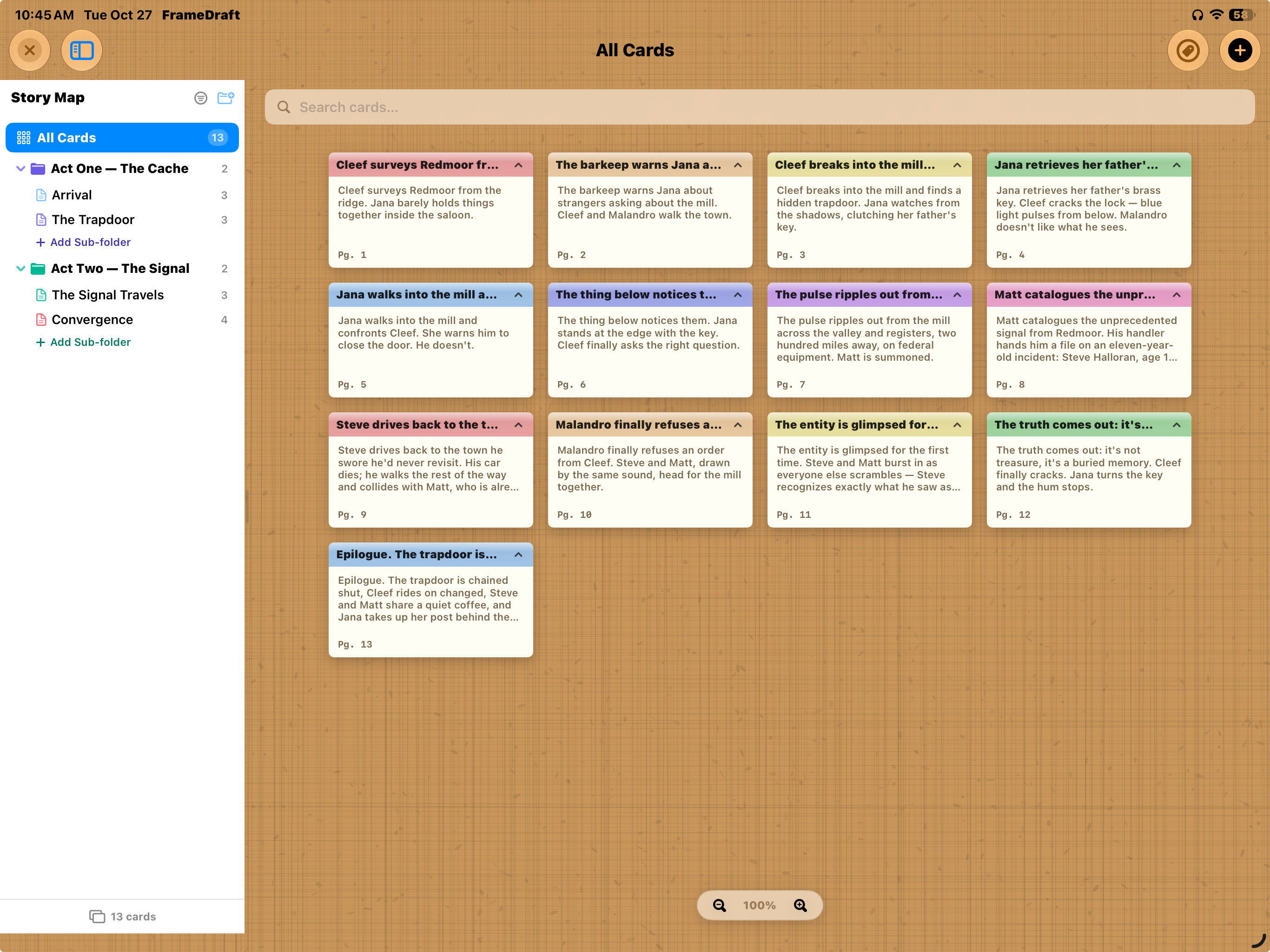
Task: Collapse the 'barkeep warns Jana' card
Action: pos(738,165)
